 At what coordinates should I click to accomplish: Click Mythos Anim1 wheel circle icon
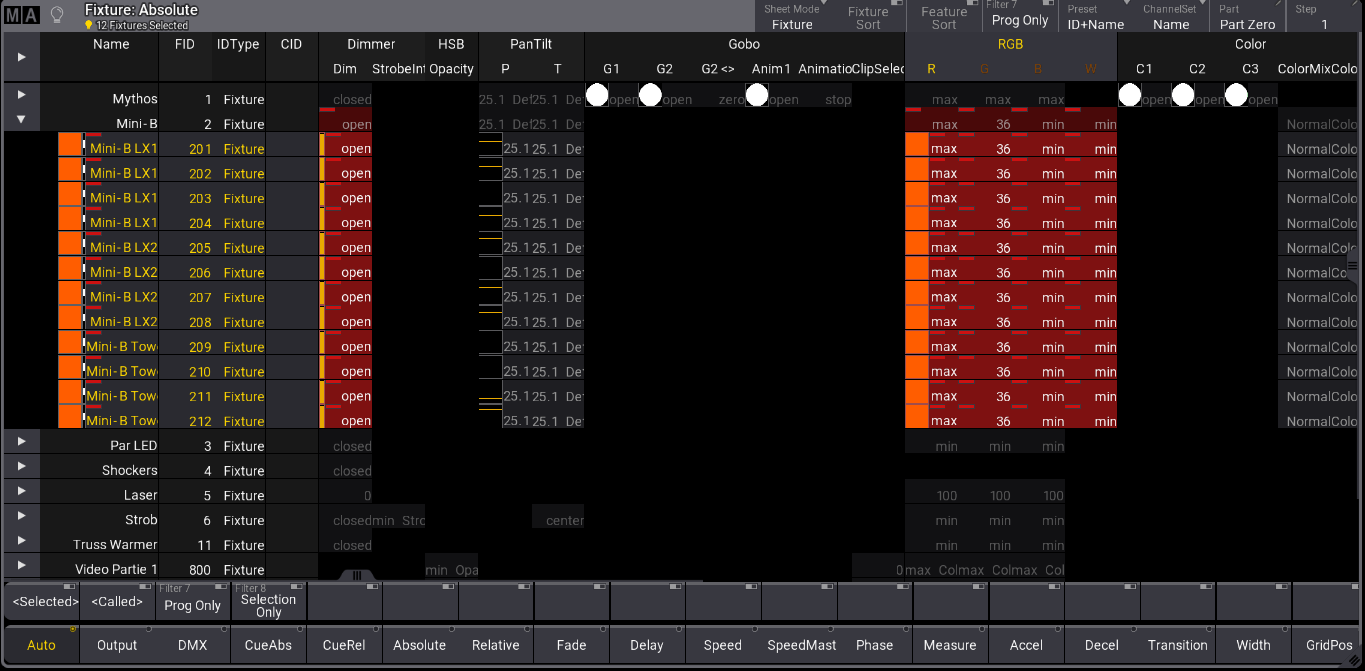[x=756, y=96]
